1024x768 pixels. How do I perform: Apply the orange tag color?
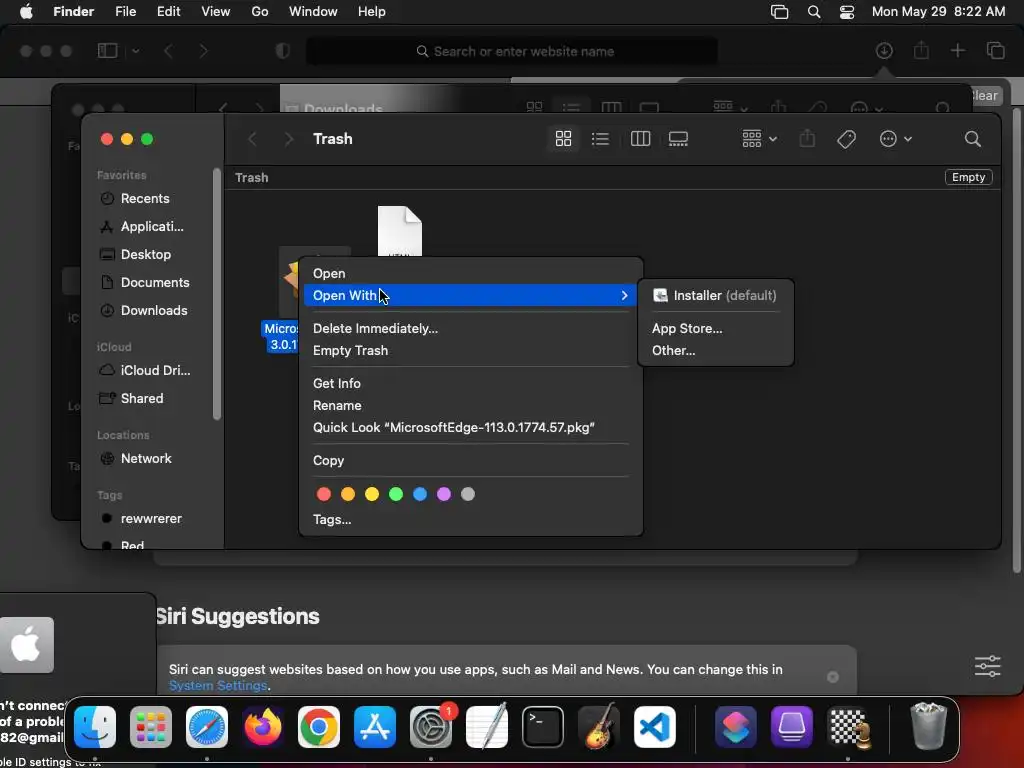click(x=348, y=494)
